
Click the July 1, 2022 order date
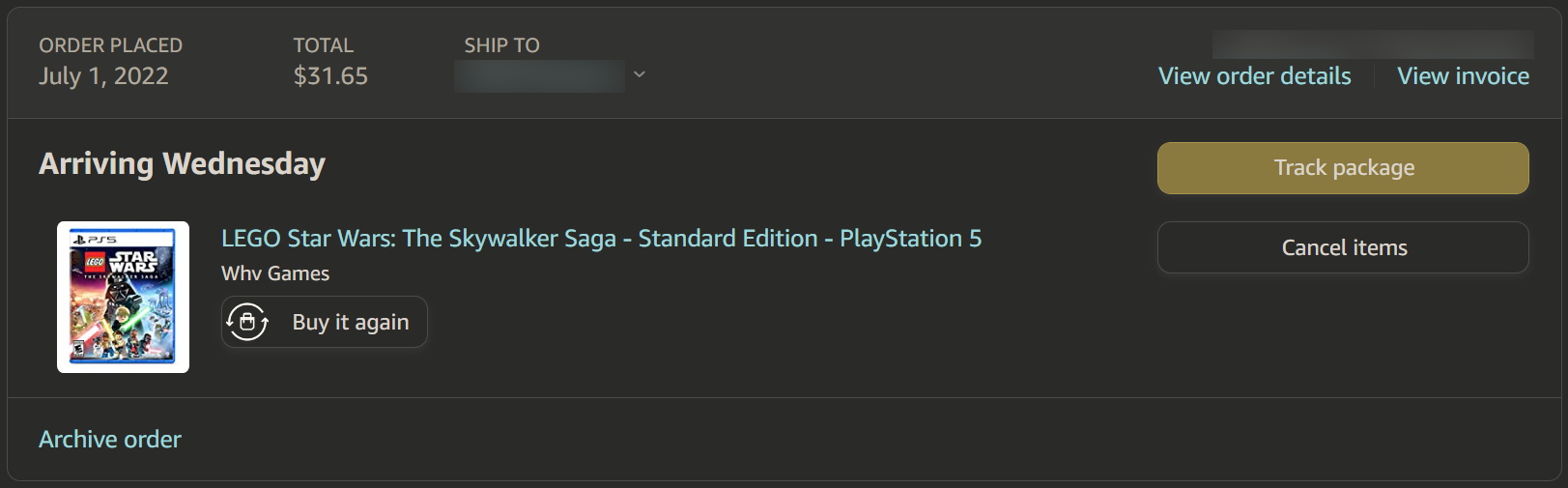[103, 76]
